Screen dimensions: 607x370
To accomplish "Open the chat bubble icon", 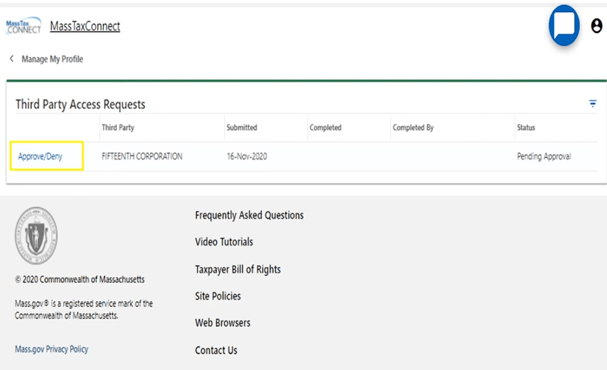I will click(564, 25).
